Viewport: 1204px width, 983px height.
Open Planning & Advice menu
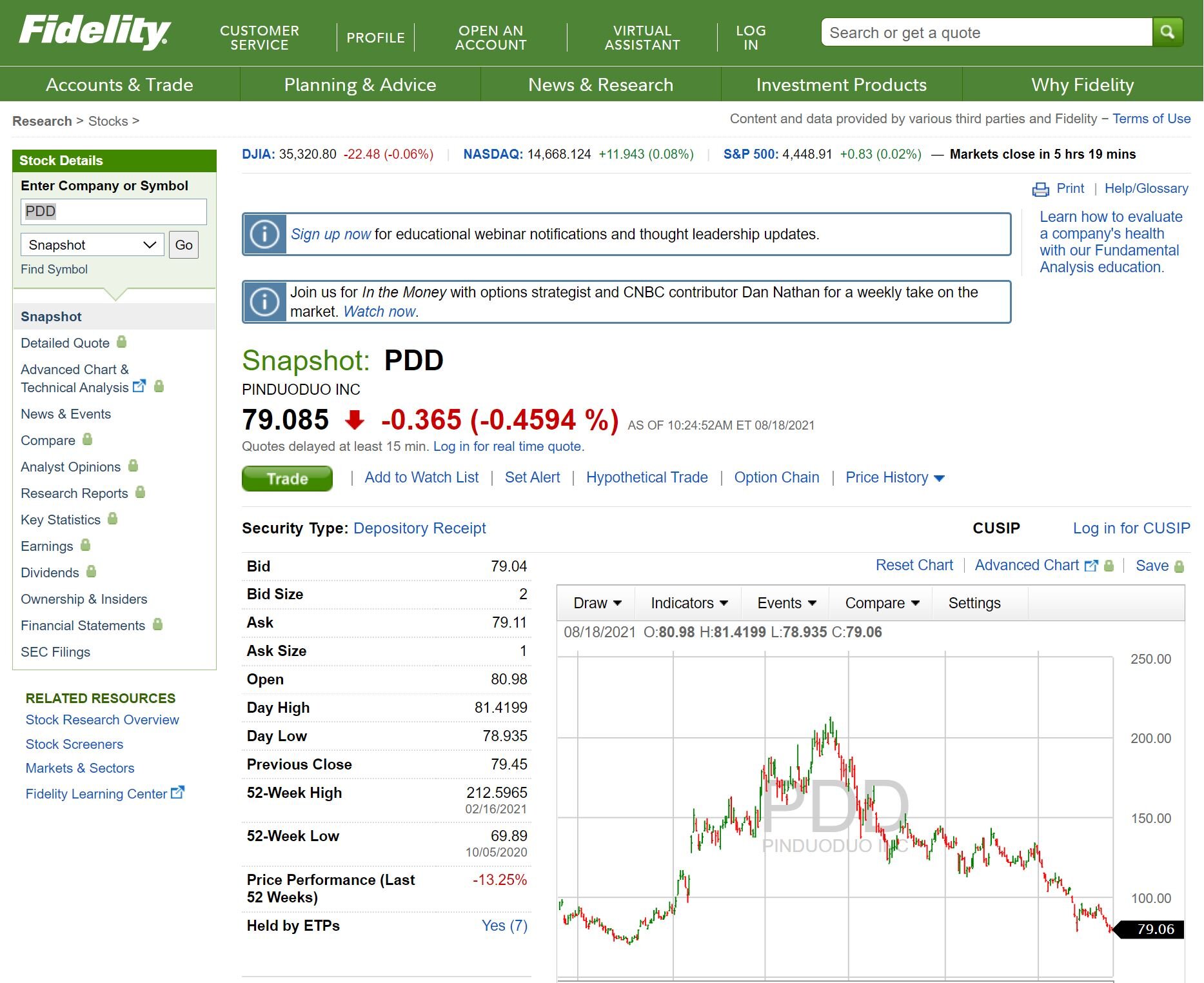click(360, 84)
